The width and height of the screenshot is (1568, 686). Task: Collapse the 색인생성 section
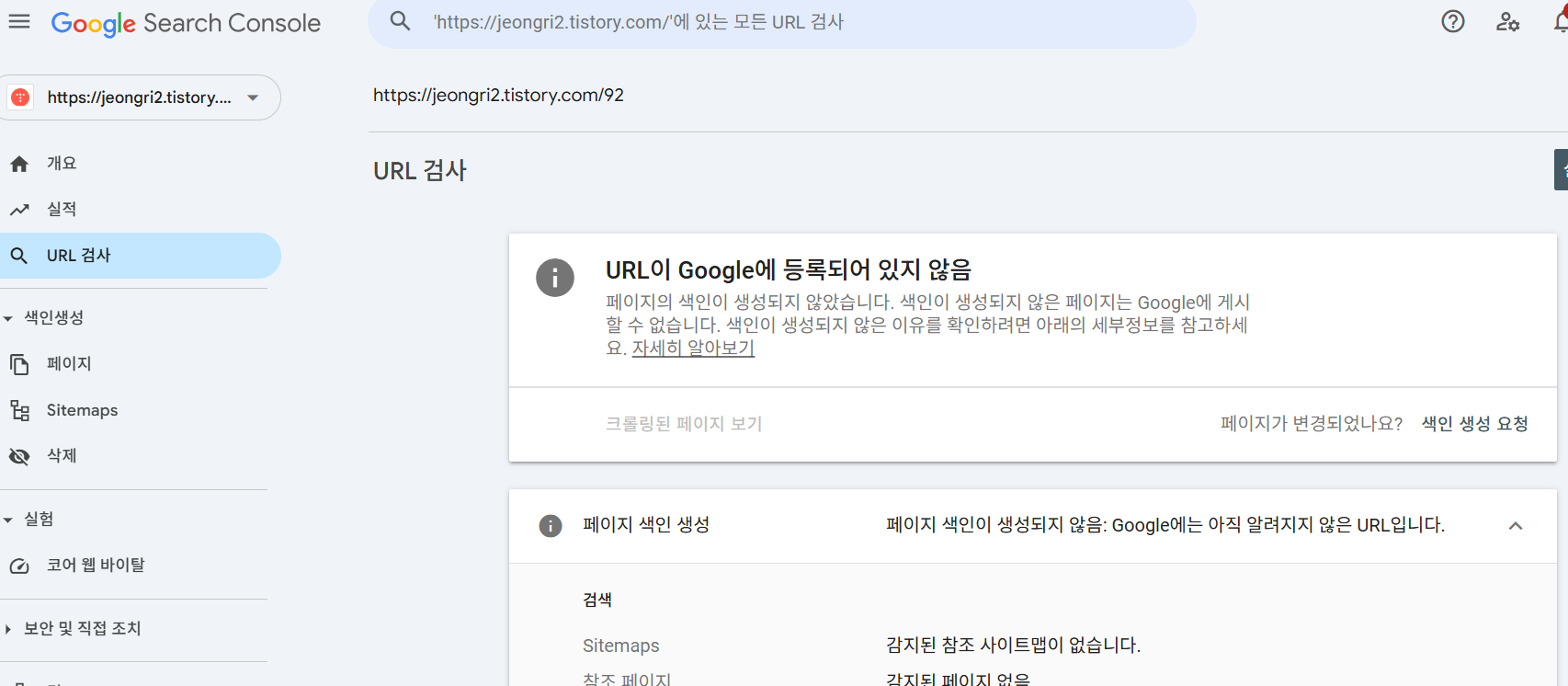[8, 318]
